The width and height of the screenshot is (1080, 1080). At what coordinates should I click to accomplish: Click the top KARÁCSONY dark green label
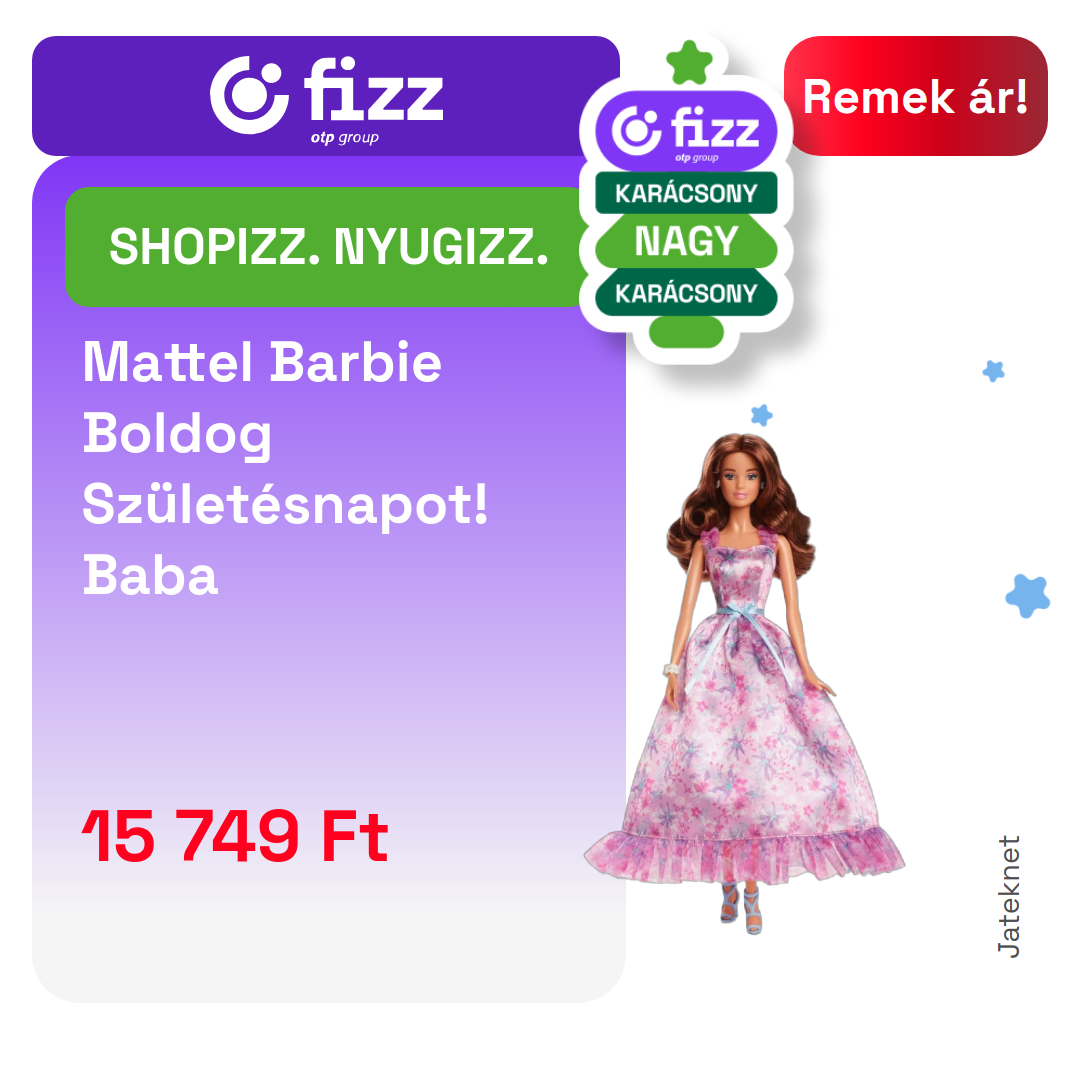pyautogui.click(x=686, y=193)
